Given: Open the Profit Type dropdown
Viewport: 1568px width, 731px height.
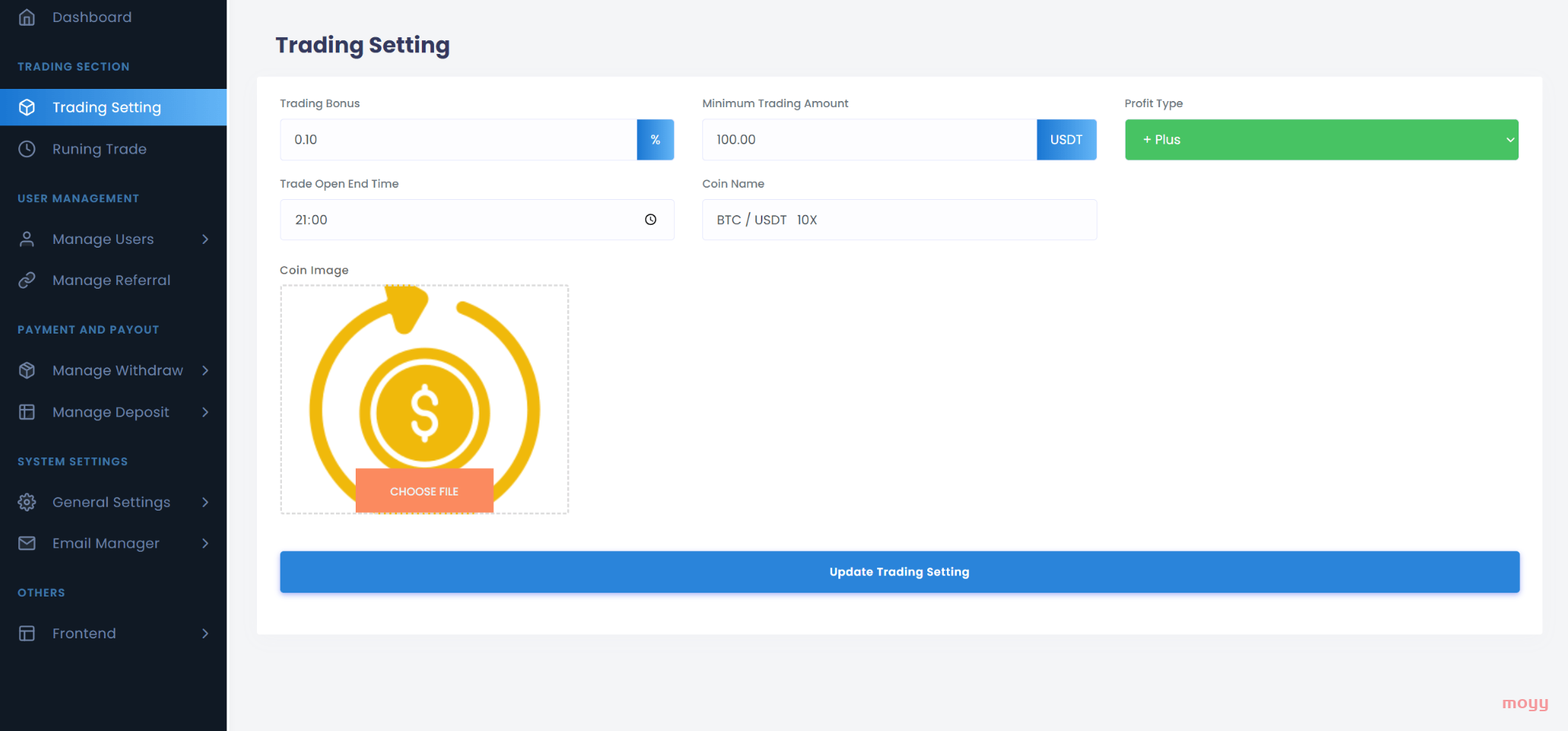Looking at the screenshot, I should pos(1322,140).
